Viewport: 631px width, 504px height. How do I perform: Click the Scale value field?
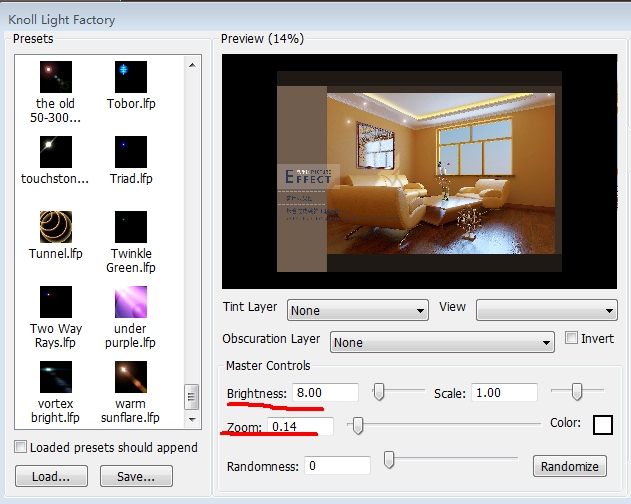click(505, 392)
